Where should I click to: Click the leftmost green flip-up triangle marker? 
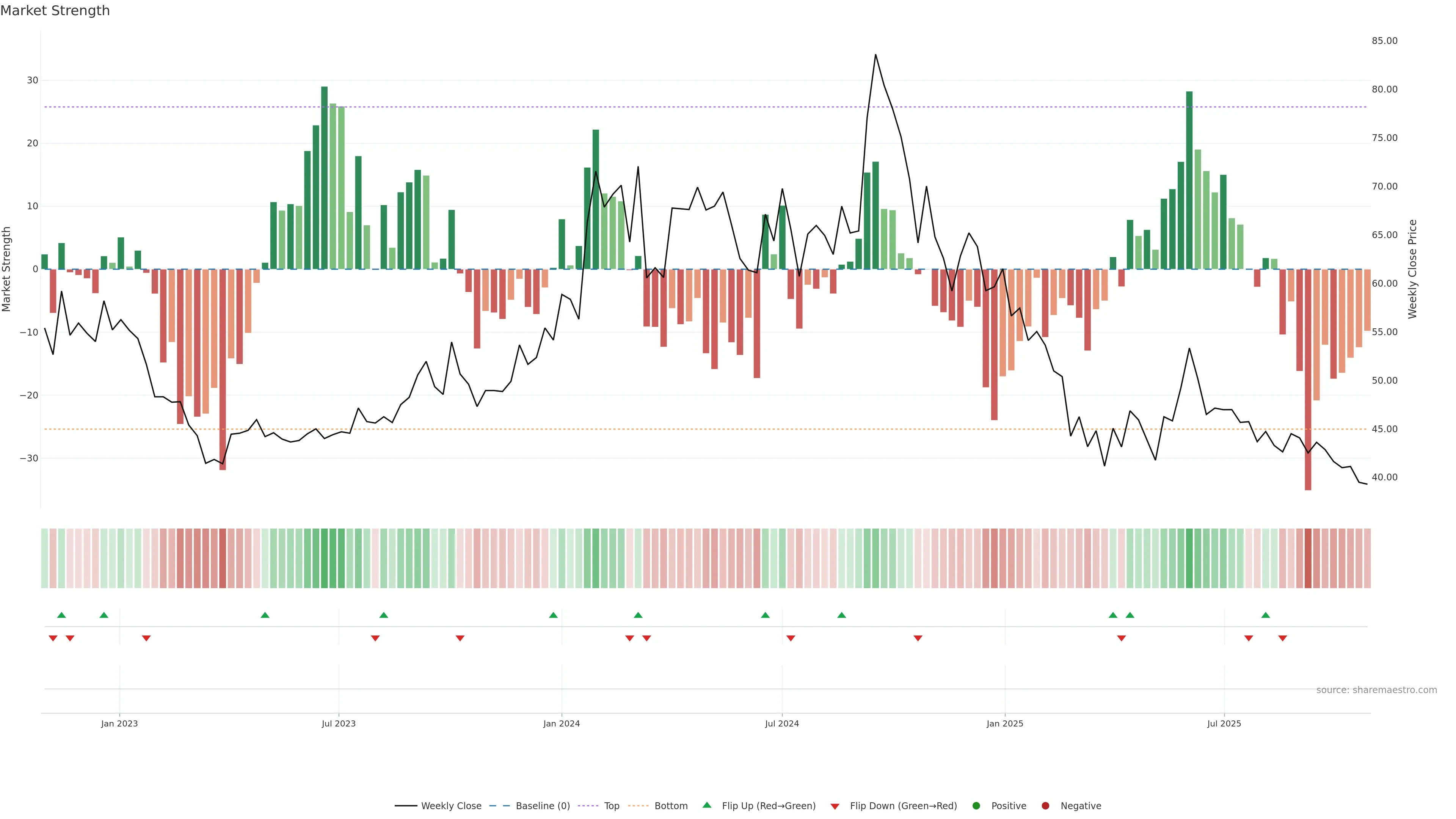(61, 615)
